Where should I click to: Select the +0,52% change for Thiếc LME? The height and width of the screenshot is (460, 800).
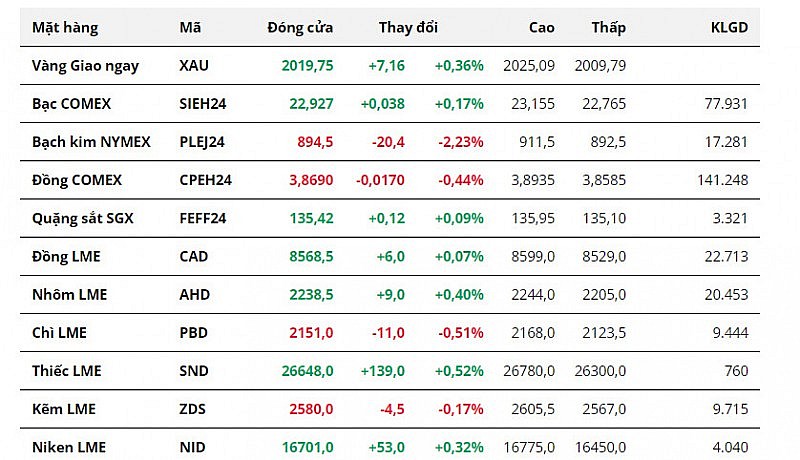(459, 371)
